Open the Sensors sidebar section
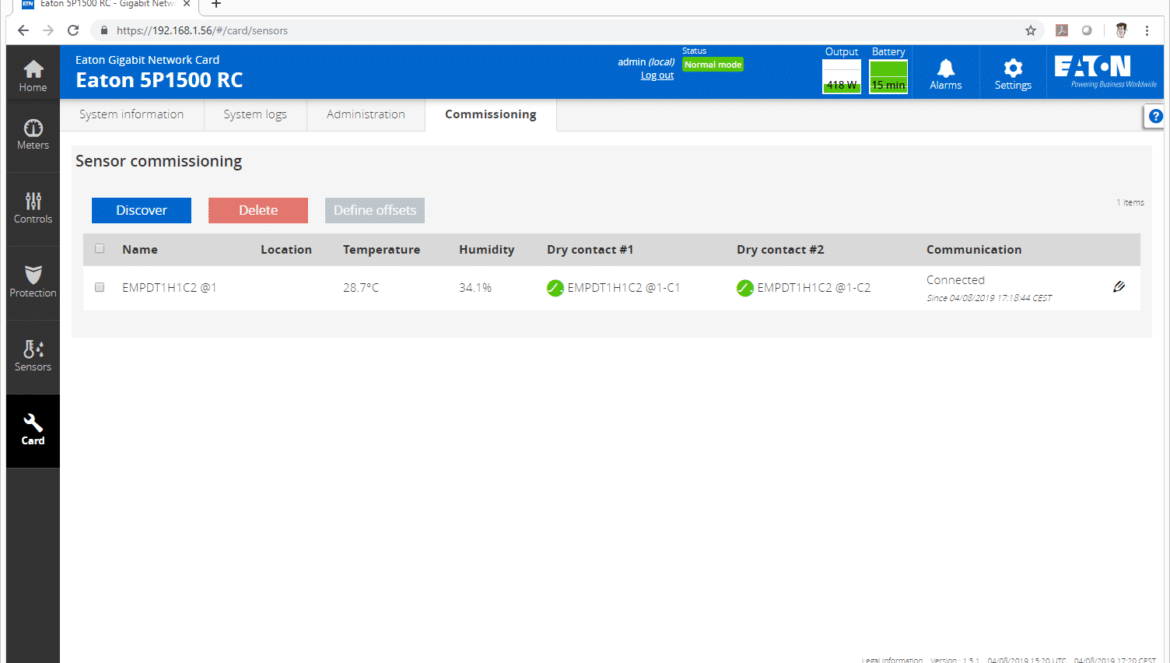 coord(33,356)
